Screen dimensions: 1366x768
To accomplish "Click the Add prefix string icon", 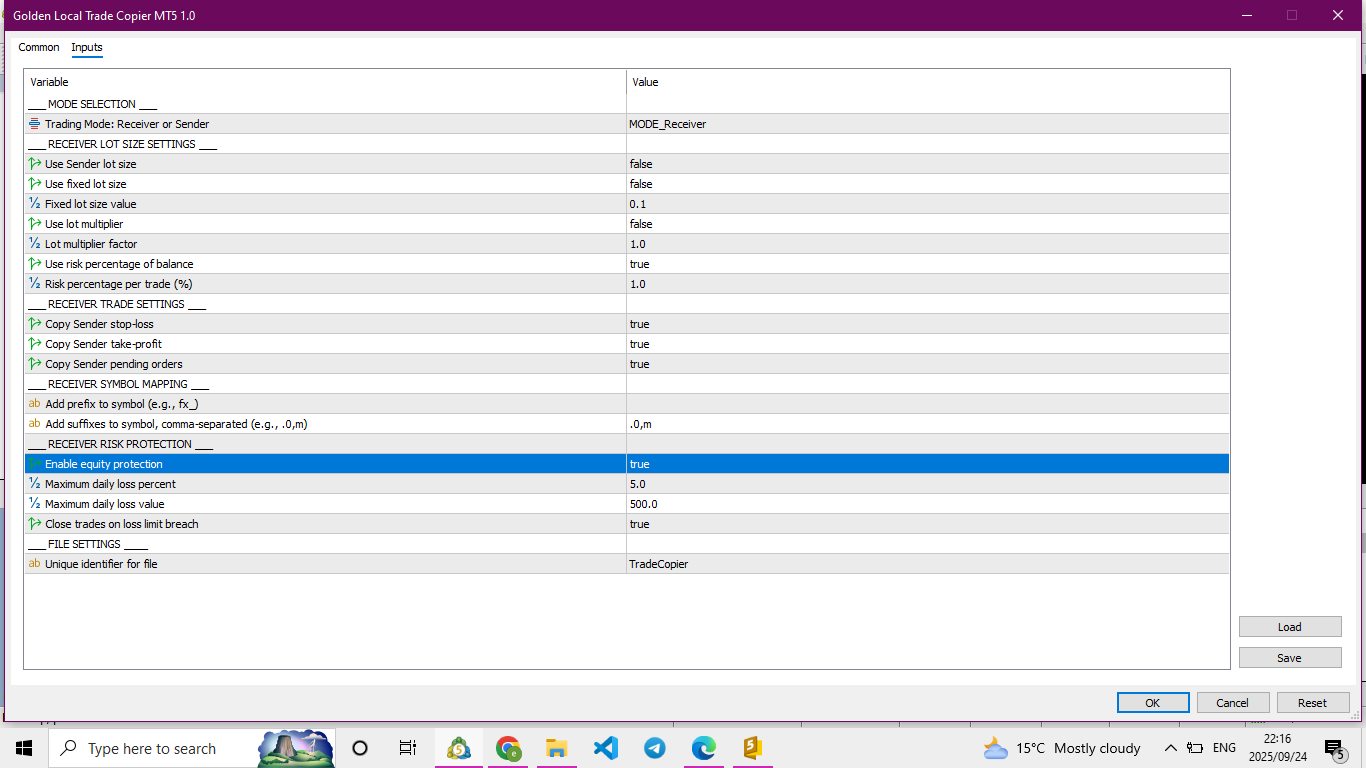I will tap(35, 404).
